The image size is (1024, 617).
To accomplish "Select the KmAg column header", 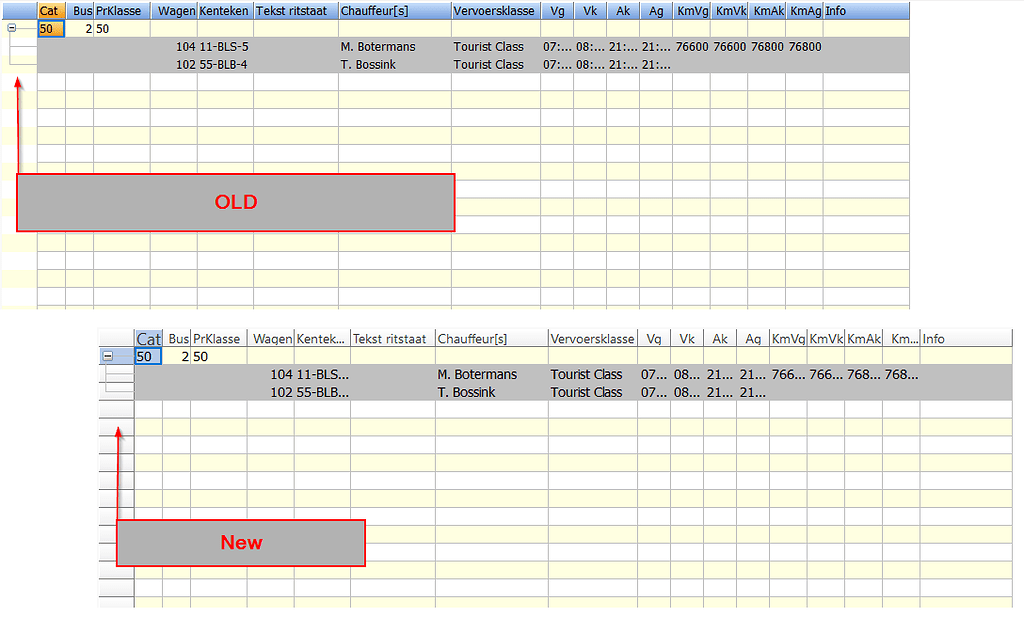I will [x=803, y=11].
